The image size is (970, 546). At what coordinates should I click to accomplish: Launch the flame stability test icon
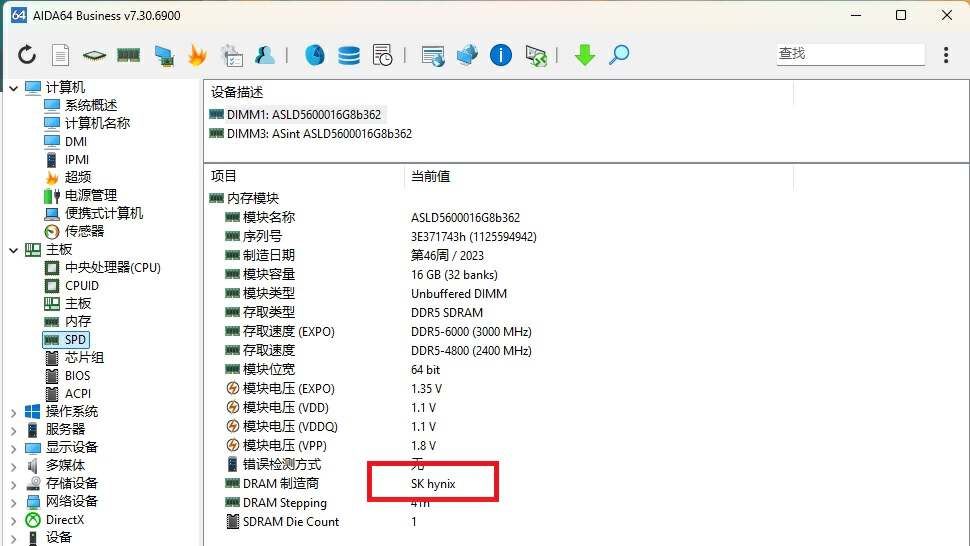tap(197, 55)
